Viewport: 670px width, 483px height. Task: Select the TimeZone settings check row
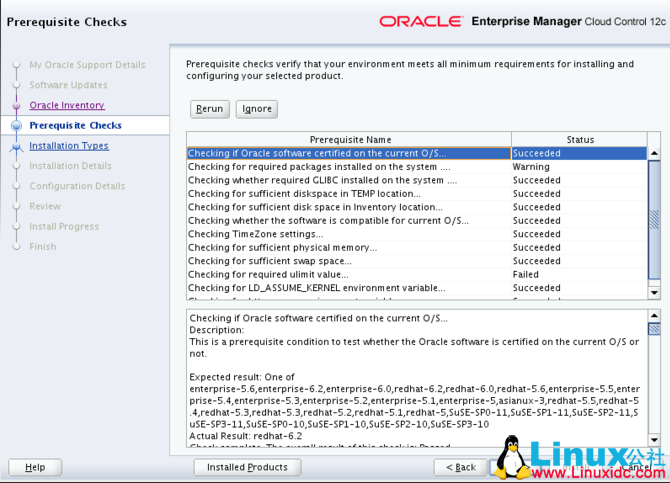tap(417, 234)
